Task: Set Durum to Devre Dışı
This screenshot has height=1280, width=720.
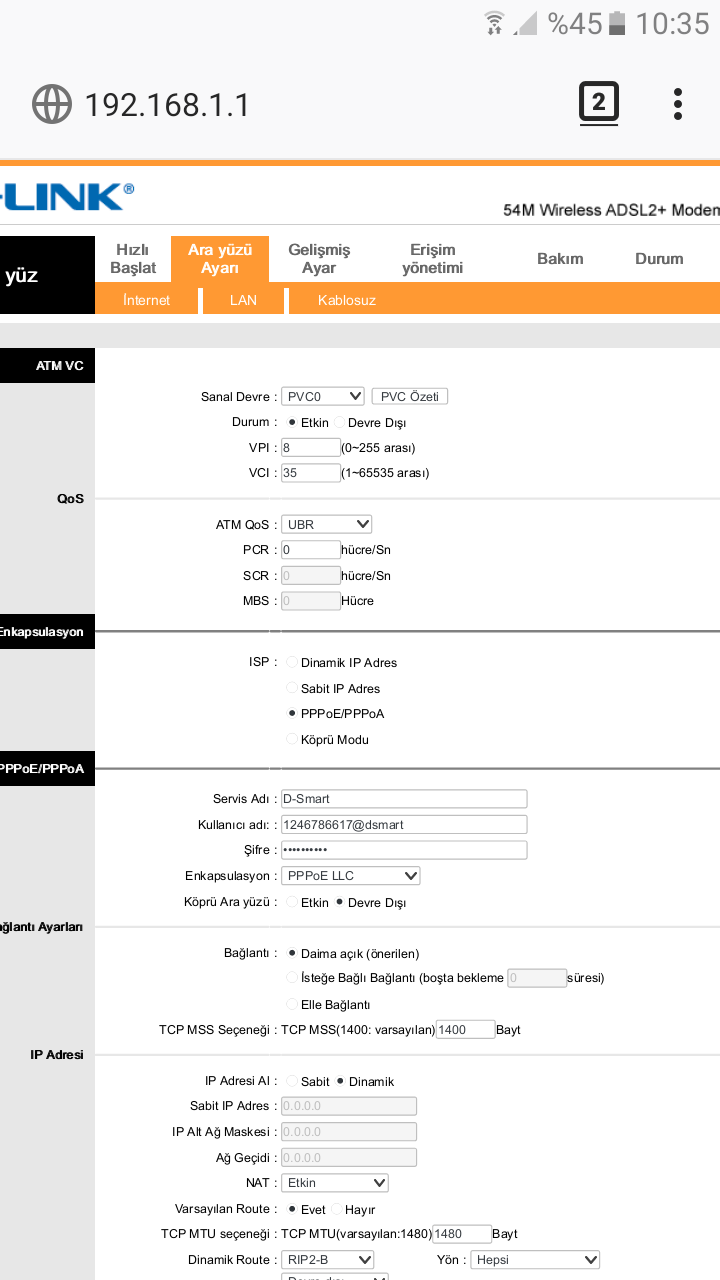Action: coord(340,423)
